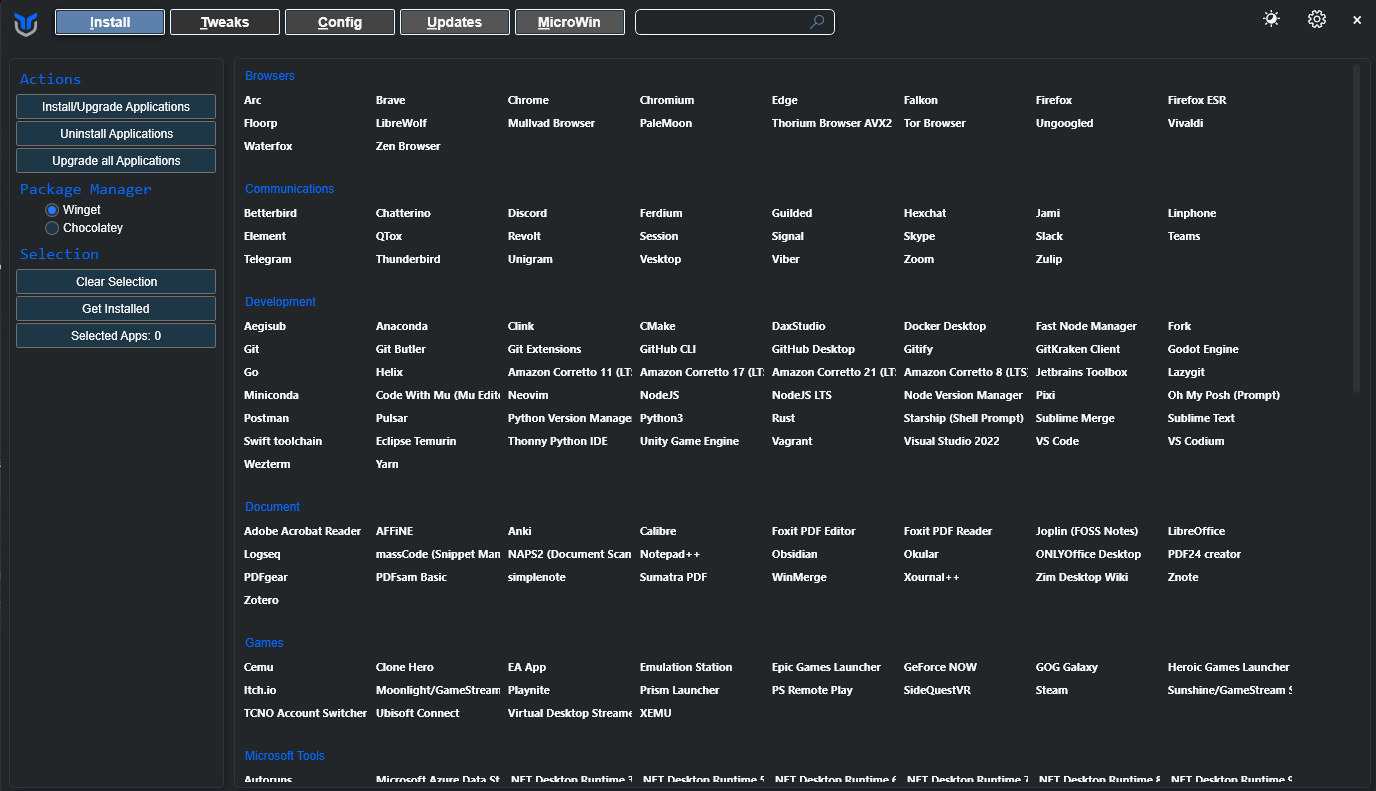
Task: Click Install/Upgrade Applications button
Action: pos(116,107)
